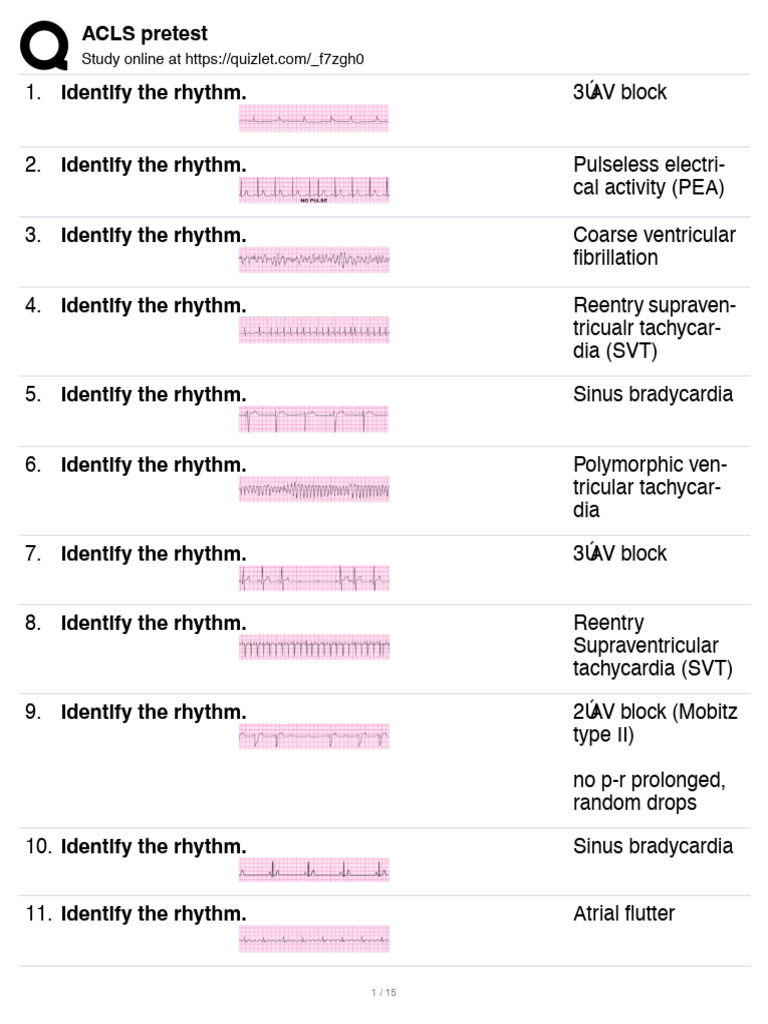Click the ECG strip for question 7

313,579
